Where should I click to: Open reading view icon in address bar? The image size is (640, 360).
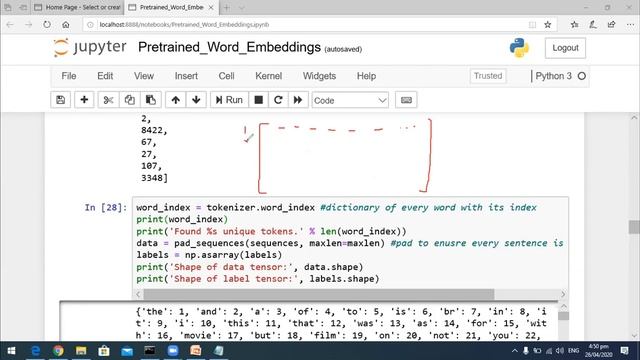pos(532,24)
